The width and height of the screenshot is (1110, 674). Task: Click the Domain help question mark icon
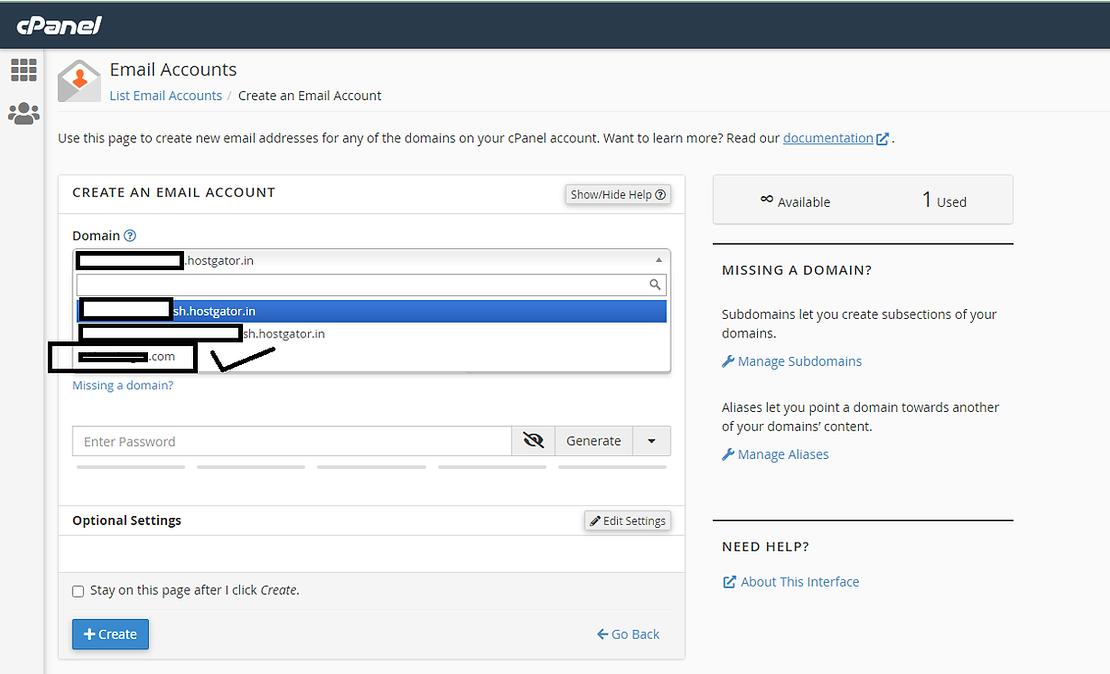pos(130,236)
